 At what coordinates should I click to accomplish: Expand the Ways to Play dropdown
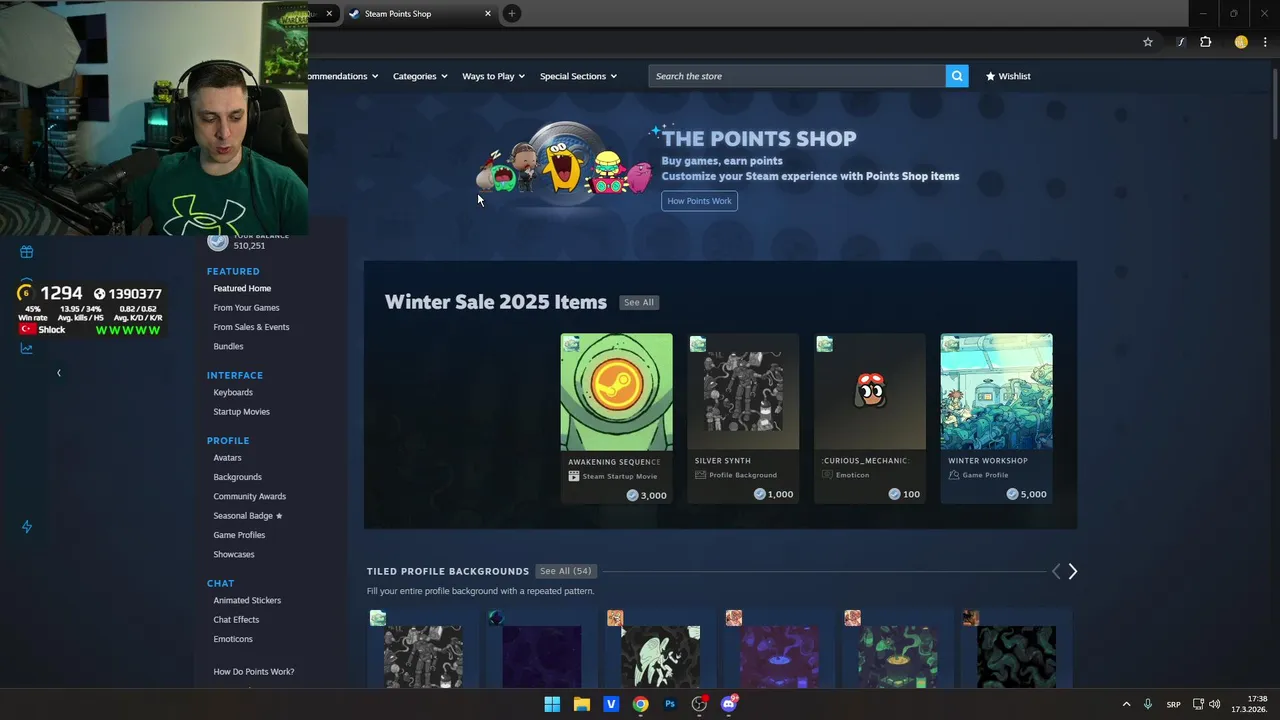tap(493, 76)
